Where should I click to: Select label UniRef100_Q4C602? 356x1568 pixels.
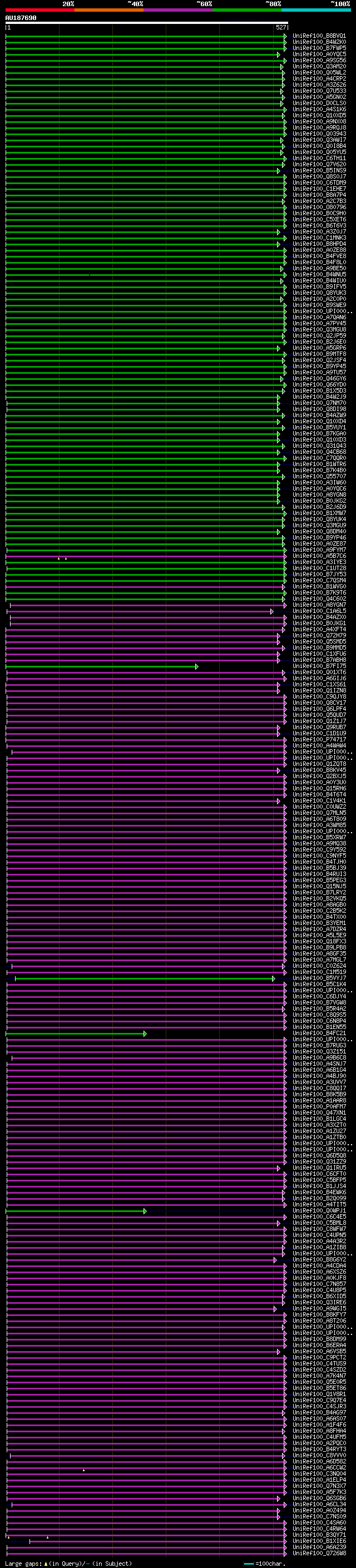pyautogui.click(x=319, y=599)
